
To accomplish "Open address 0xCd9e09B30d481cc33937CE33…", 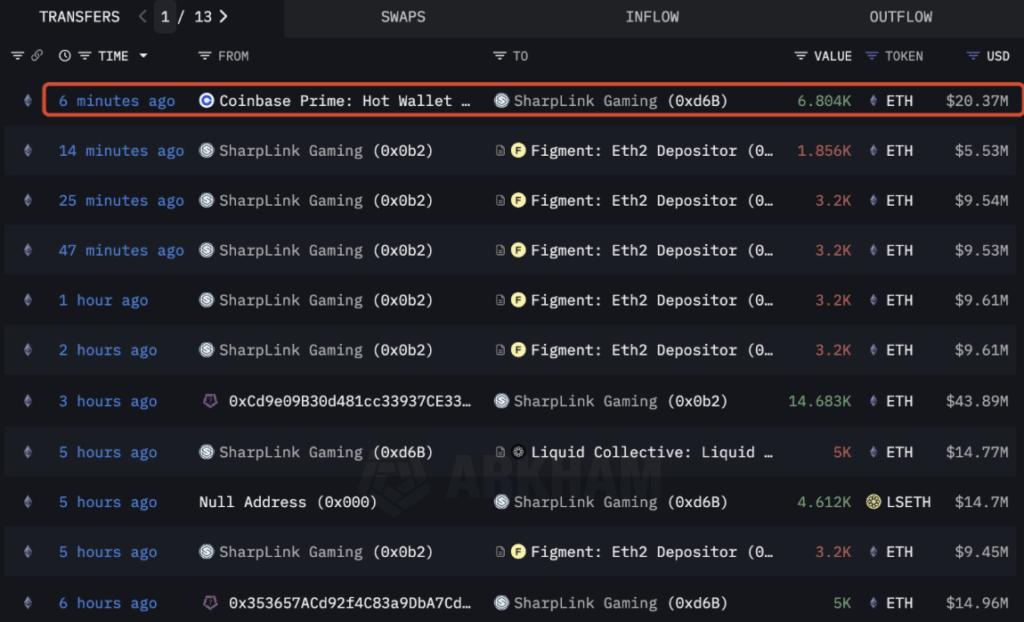I will (x=349, y=401).
